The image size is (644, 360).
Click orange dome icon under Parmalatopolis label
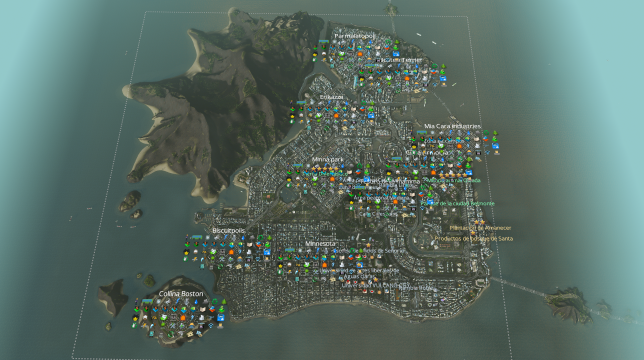360,54
